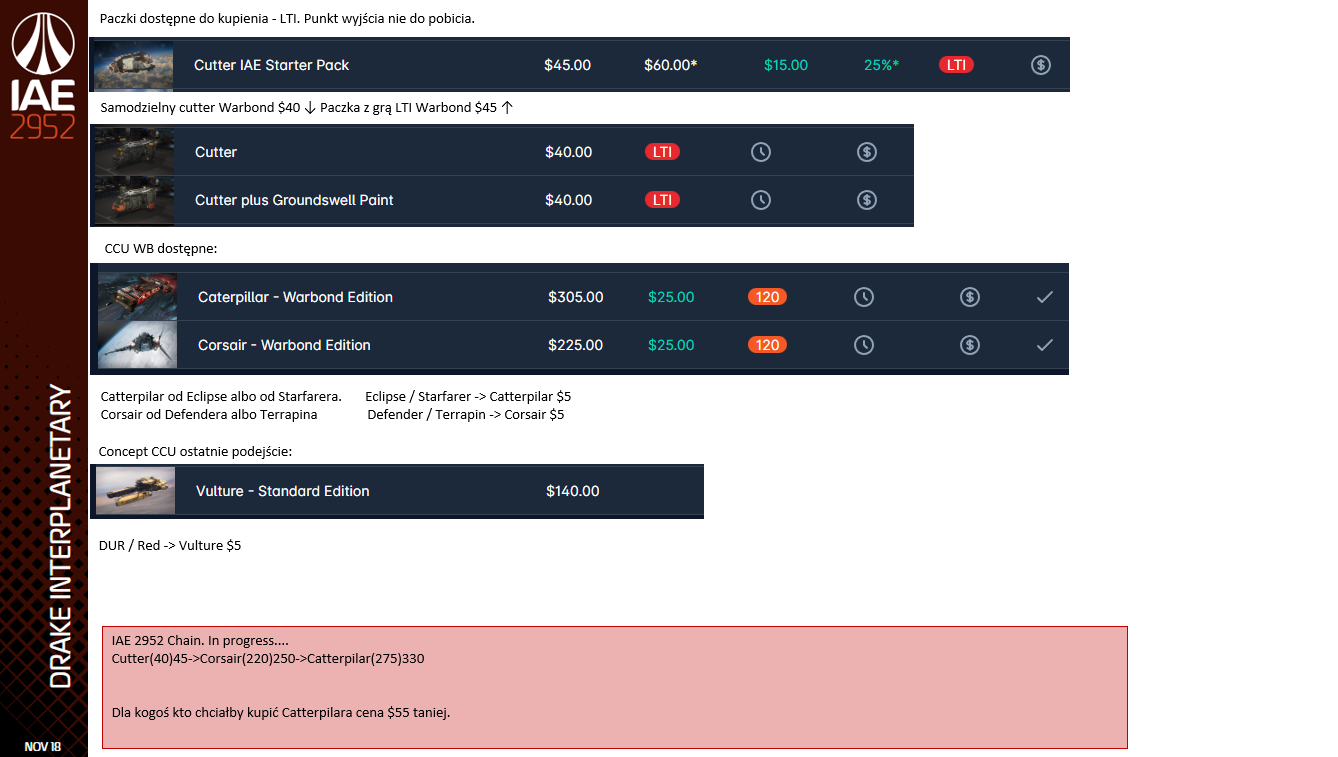1338x757 pixels.
Task: Click the LTI badge in Cutter IAE Starter Pack row
Action: point(957,65)
